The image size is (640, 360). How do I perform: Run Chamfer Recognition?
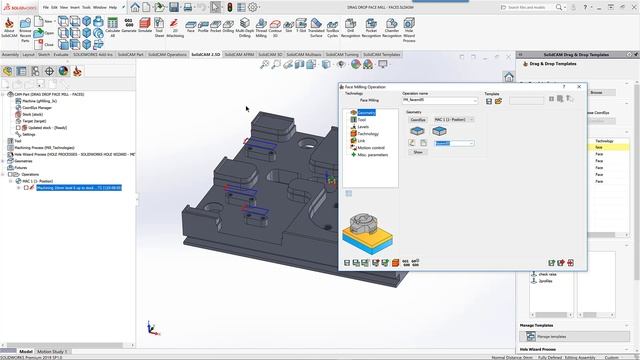click(392, 27)
